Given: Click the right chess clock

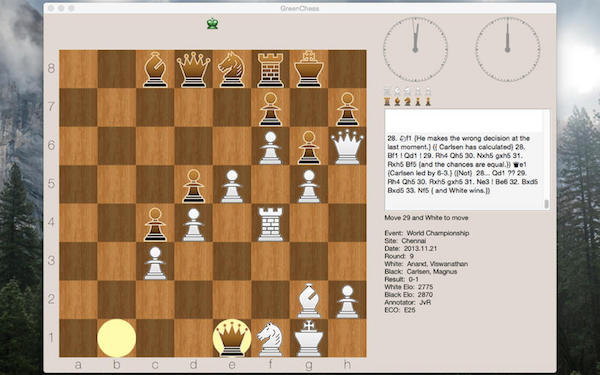Looking at the screenshot, I should [508, 49].
